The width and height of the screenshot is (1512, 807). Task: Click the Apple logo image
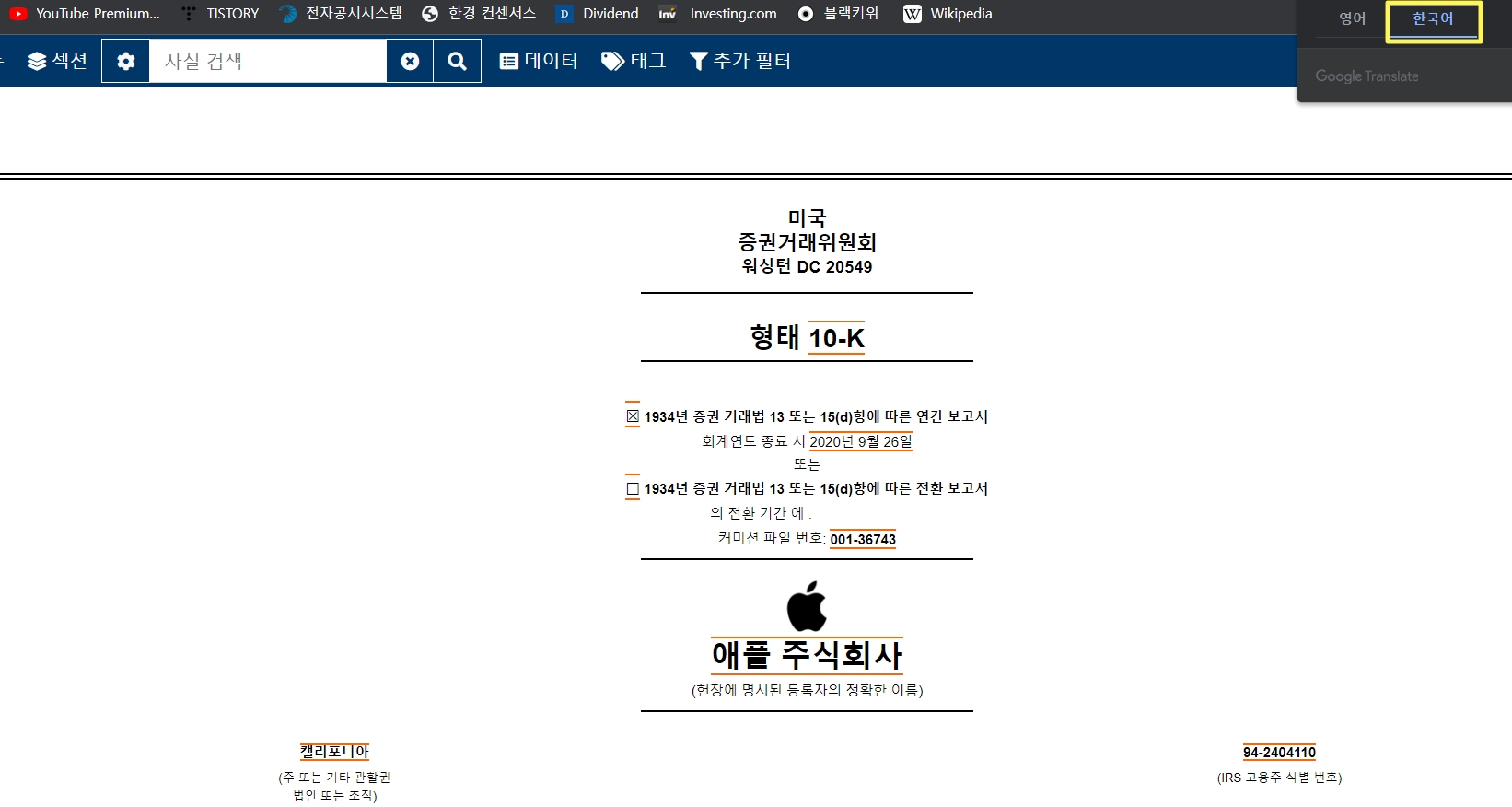coord(807,606)
